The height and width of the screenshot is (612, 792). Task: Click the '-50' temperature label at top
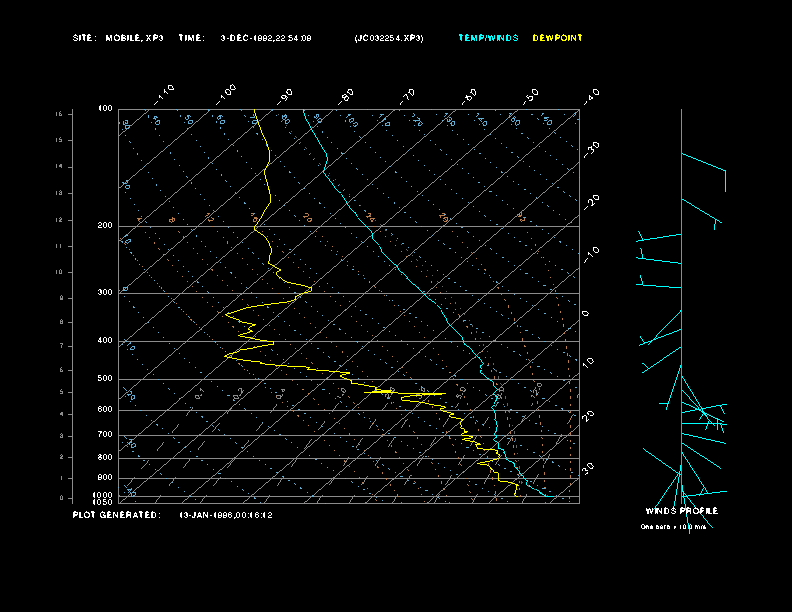coord(531,96)
